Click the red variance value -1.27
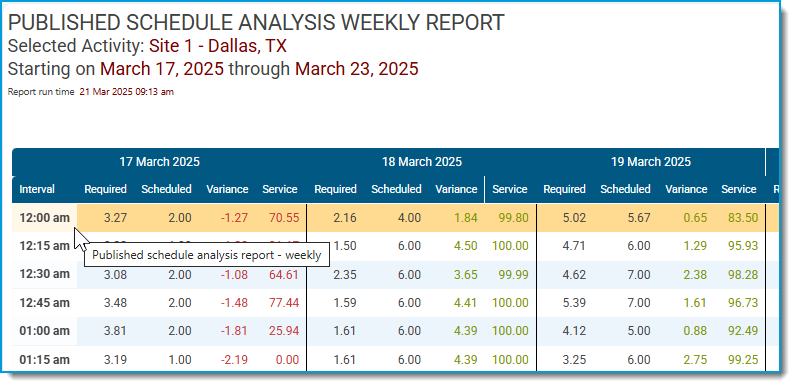Viewport: 795px width, 387px height. [234, 218]
